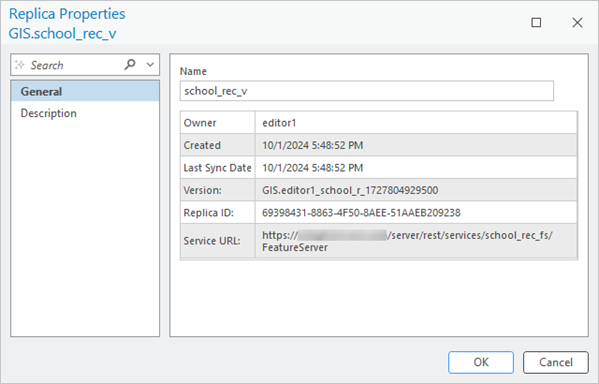Dismiss dialog using Cancel button
The image size is (599, 384).
555,362
